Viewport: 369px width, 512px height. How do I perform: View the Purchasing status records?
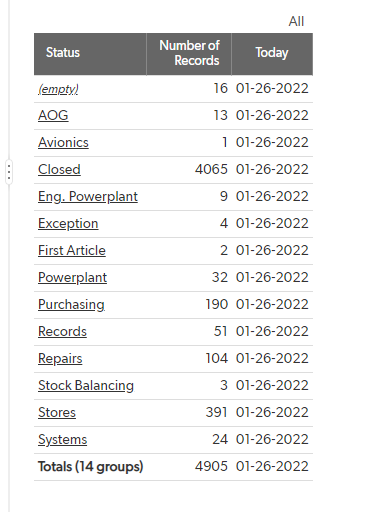pos(71,305)
